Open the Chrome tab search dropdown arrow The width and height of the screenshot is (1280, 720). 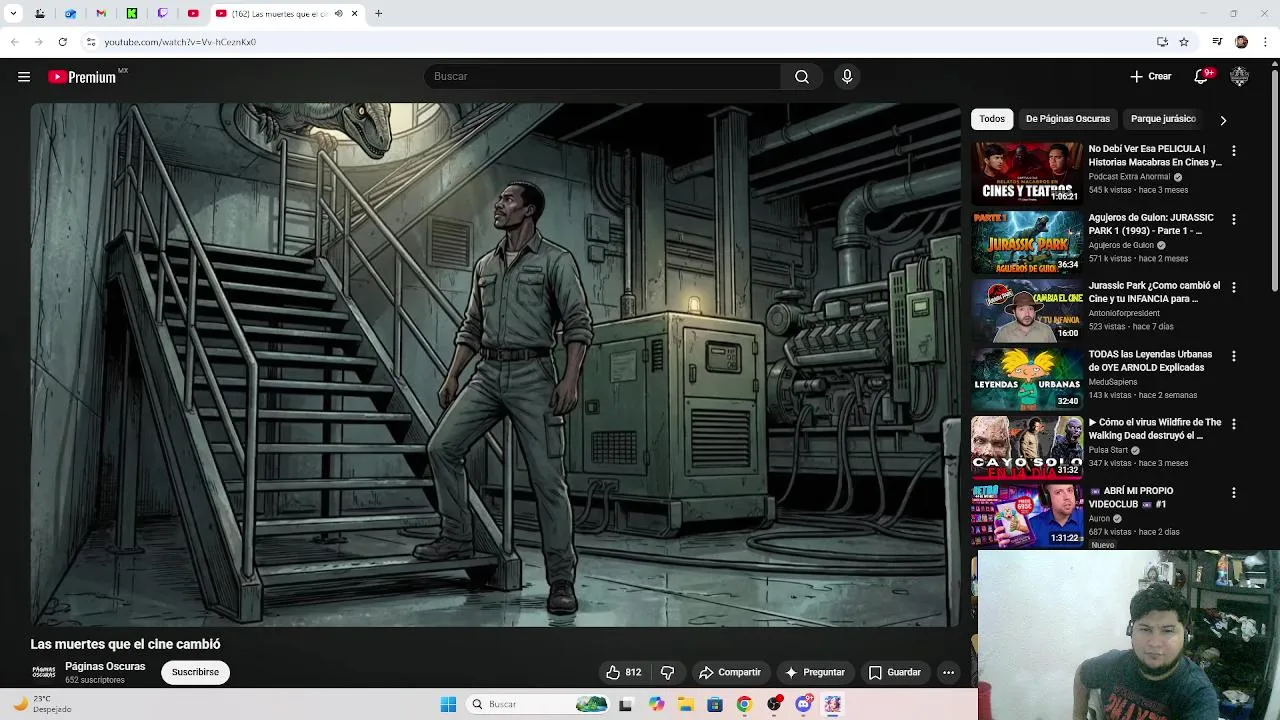tap(13, 14)
